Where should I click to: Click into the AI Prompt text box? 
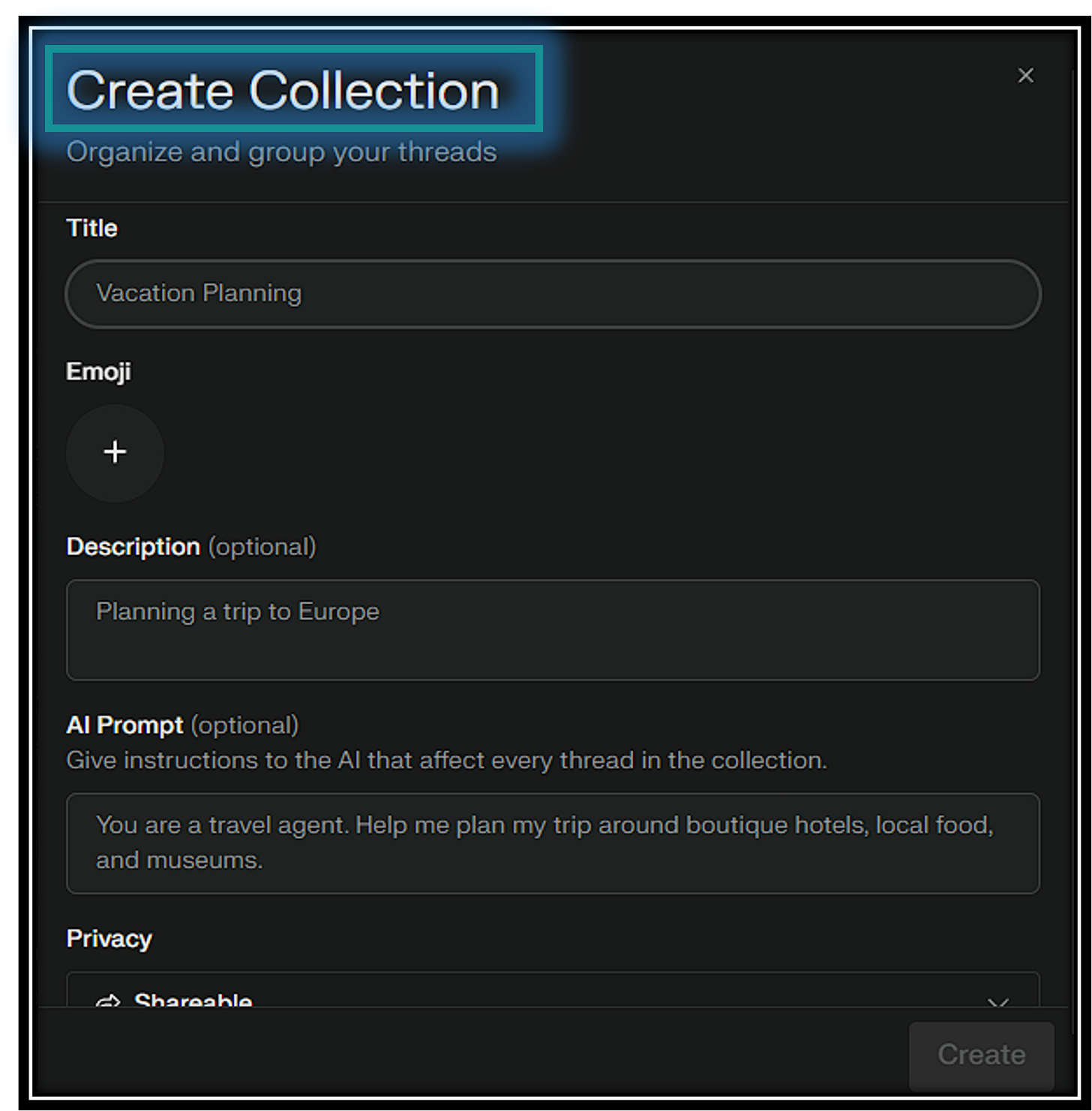pos(553,843)
